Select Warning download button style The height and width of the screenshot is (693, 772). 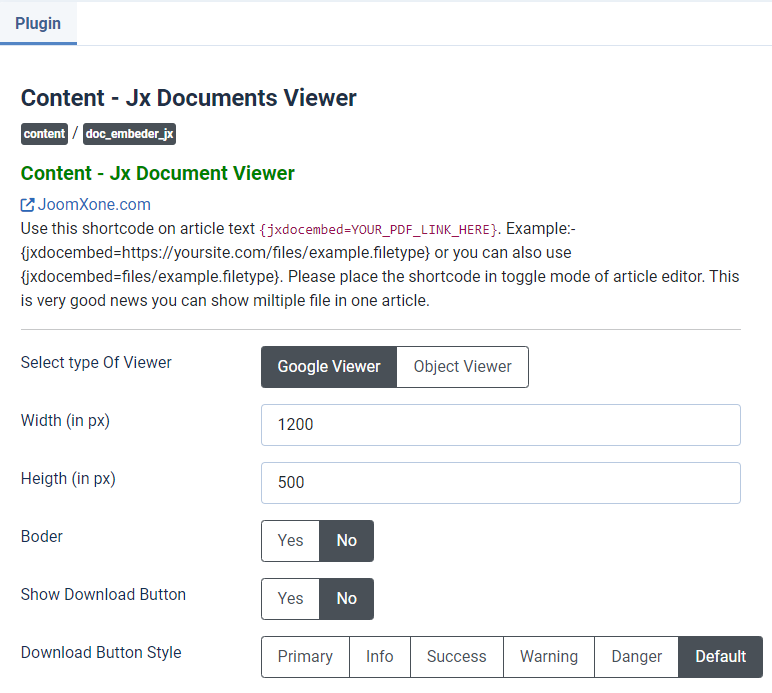(548, 657)
